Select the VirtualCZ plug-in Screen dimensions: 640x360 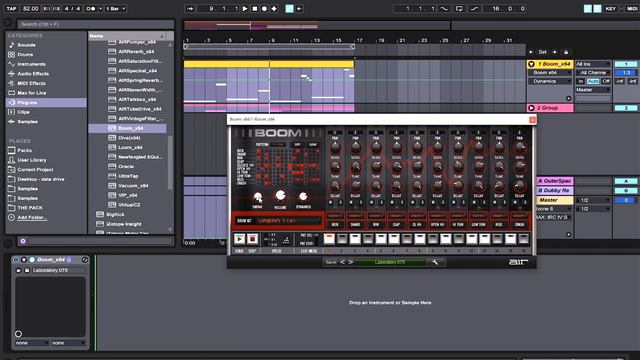pyautogui.click(x=129, y=204)
